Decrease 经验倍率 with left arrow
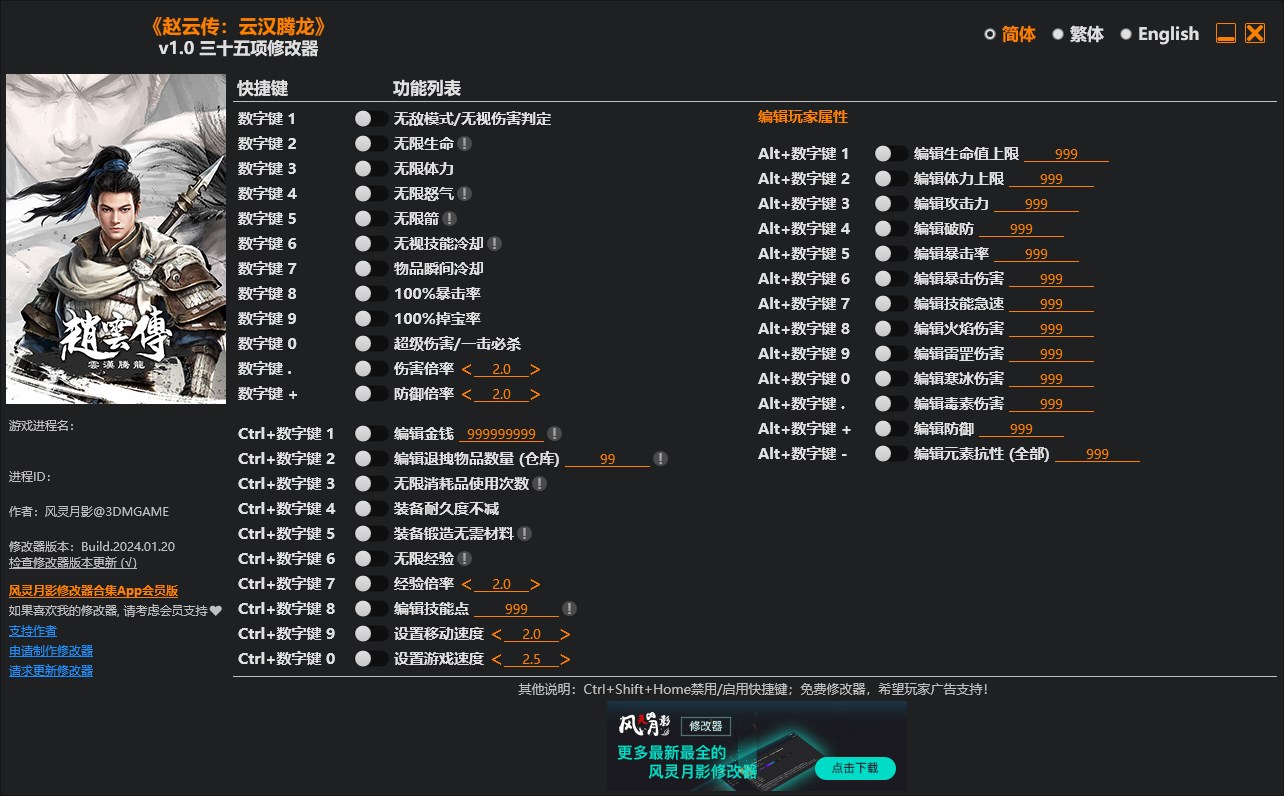The width and height of the screenshot is (1284, 796). [x=466, y=584]
